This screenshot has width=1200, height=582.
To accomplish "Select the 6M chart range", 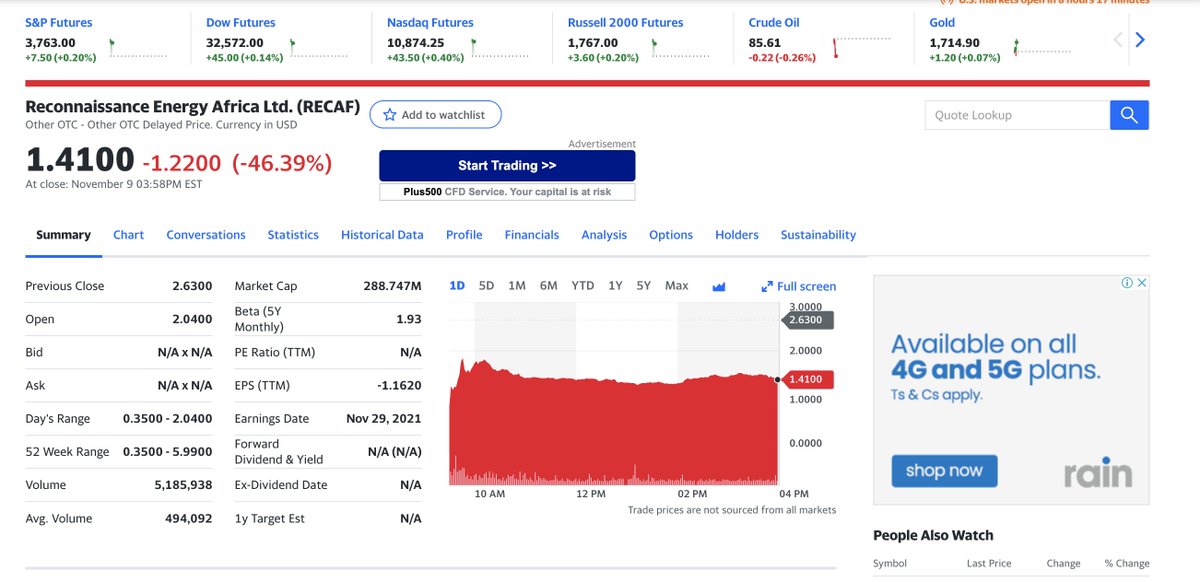I will pyautogui.click(x=548, y=286).
